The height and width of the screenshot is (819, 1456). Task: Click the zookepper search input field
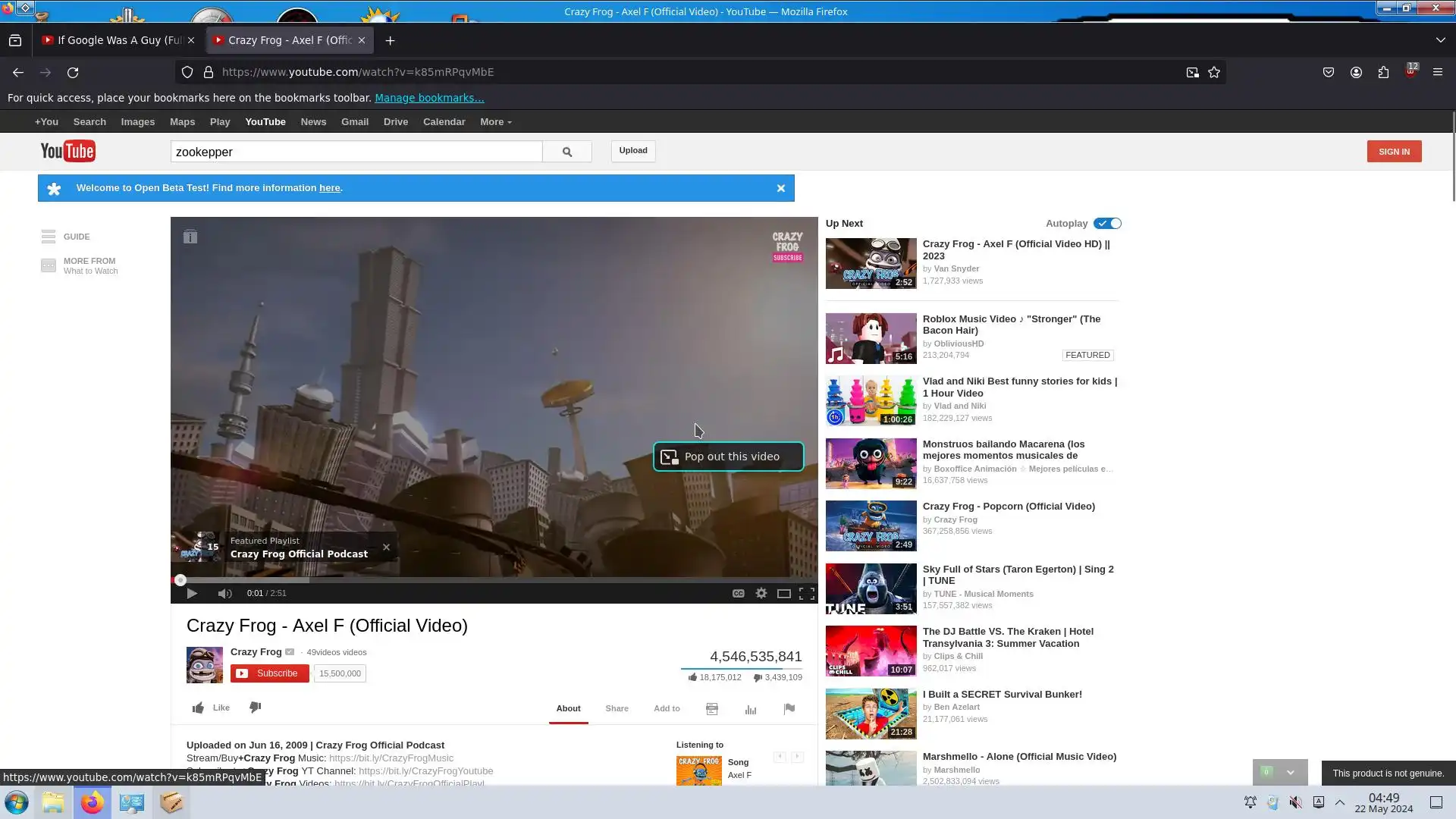click(x=356, y=152)
